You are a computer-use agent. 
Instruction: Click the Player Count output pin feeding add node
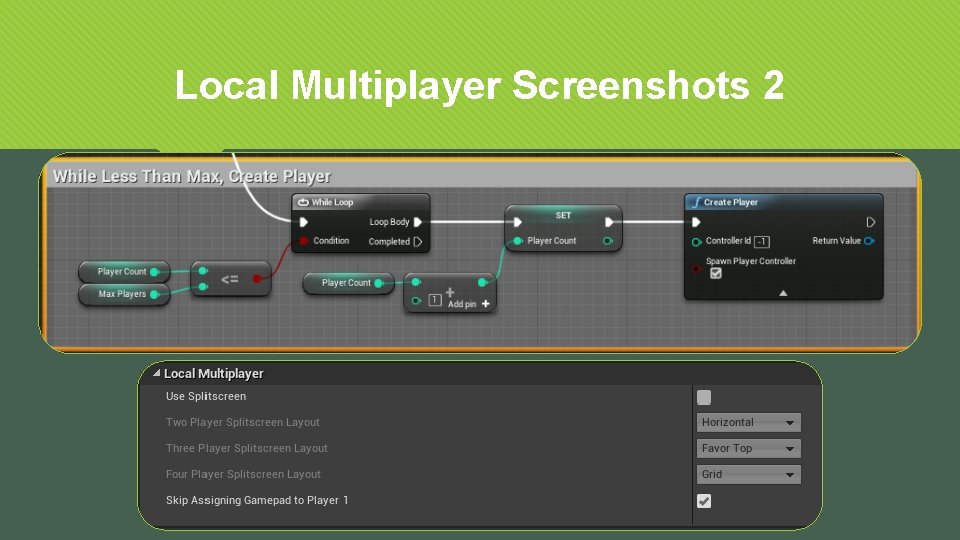coord(379,283)
